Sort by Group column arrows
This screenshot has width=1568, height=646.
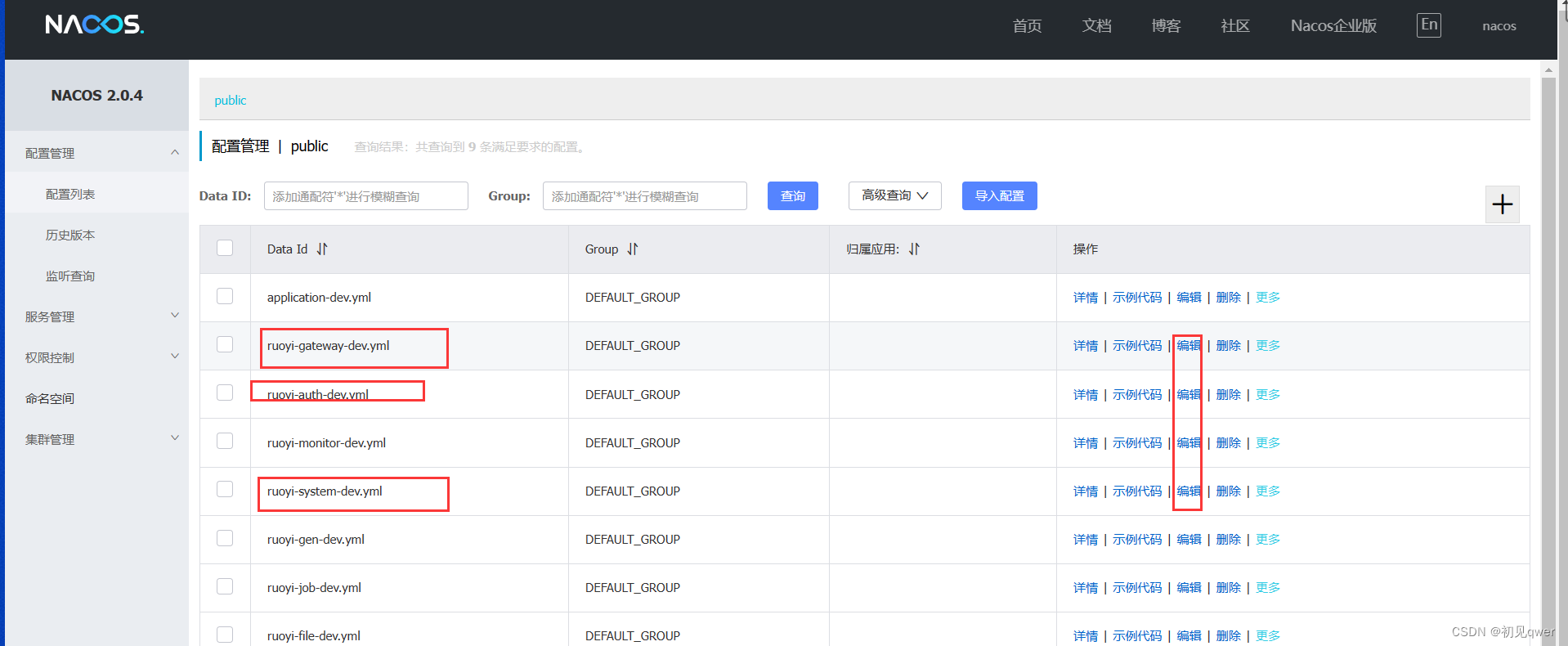[633, 249]
